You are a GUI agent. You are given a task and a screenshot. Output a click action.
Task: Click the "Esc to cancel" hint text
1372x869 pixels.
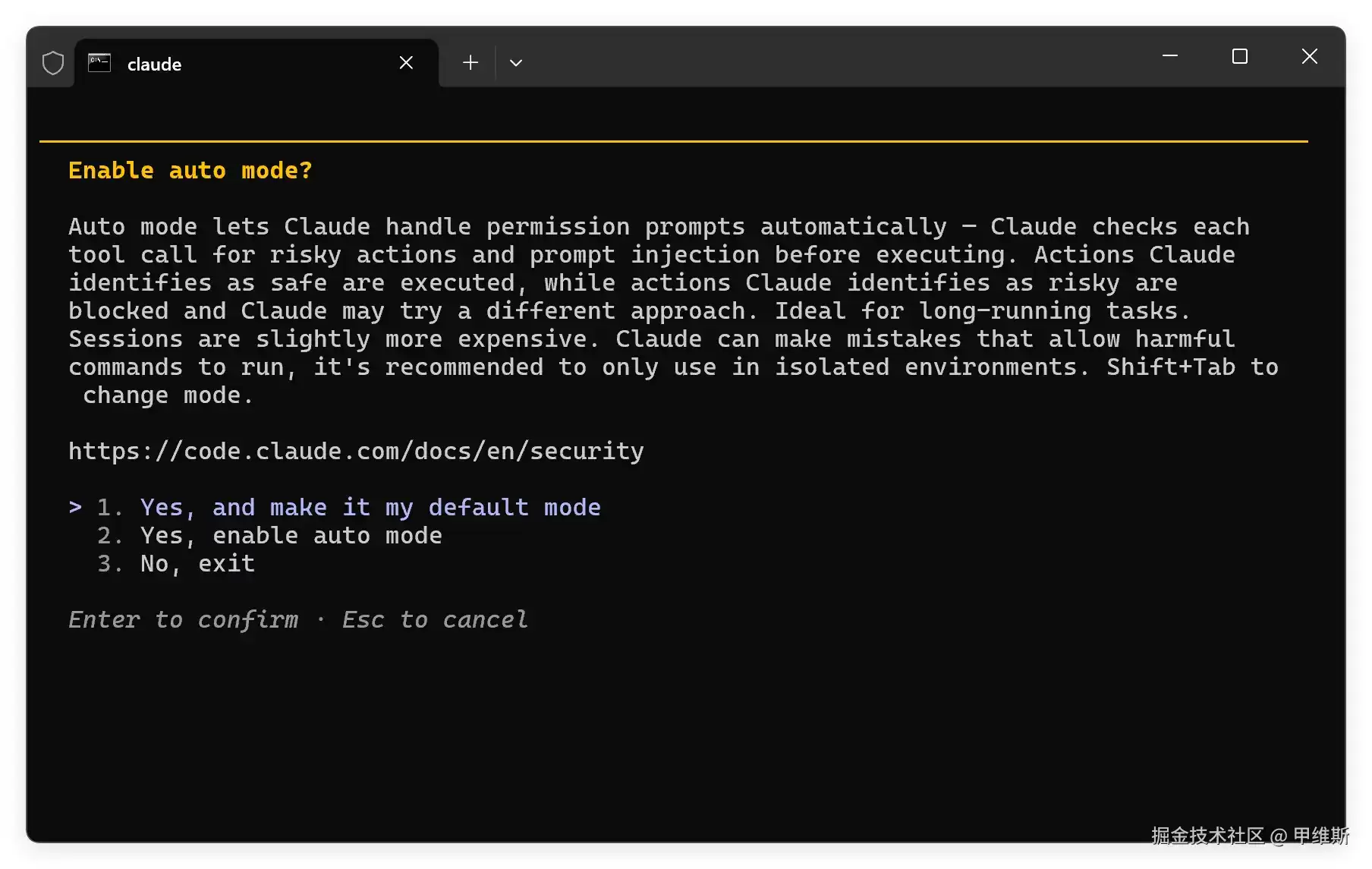coord(435,619)
